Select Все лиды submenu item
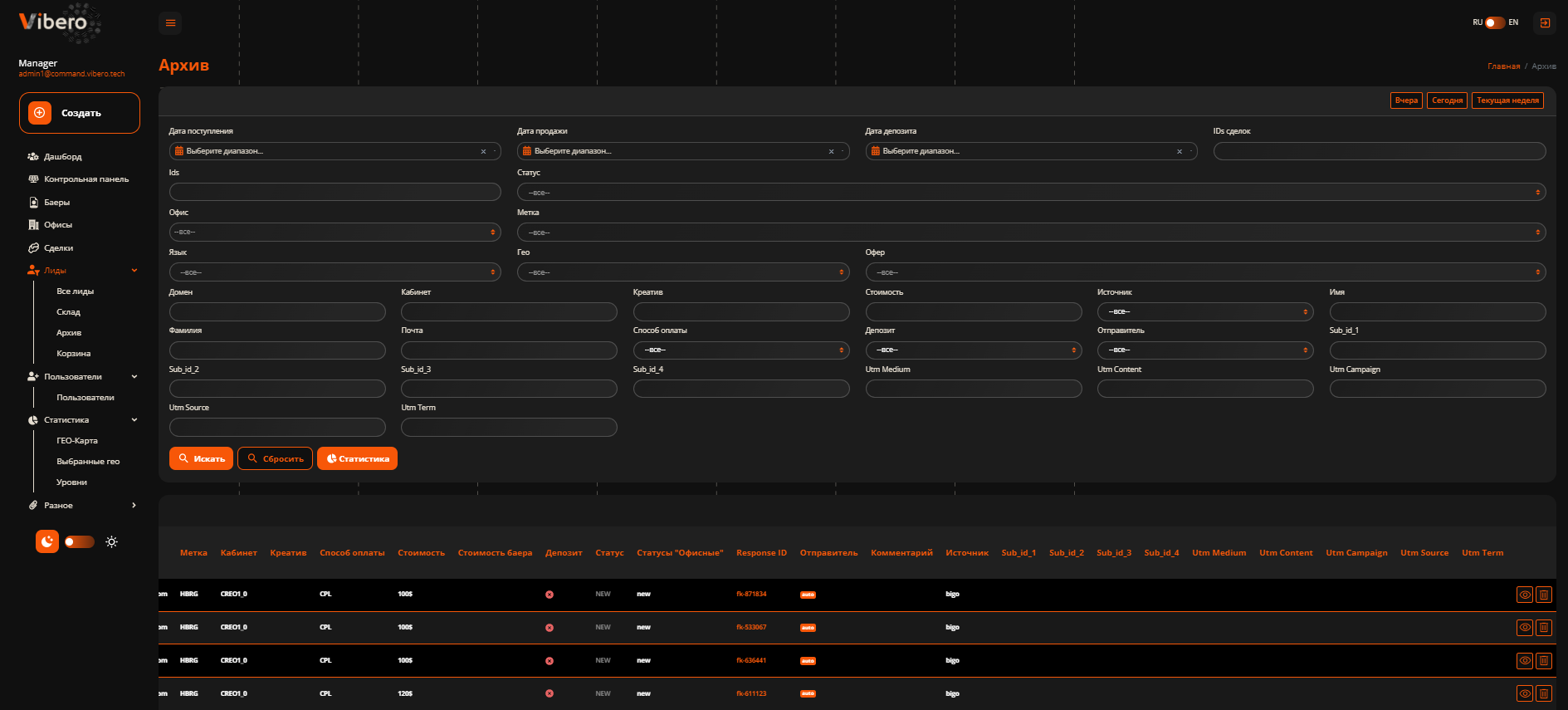Image resolution: width=1568 pixels, height=710 pixels. [x=76, y=291]
